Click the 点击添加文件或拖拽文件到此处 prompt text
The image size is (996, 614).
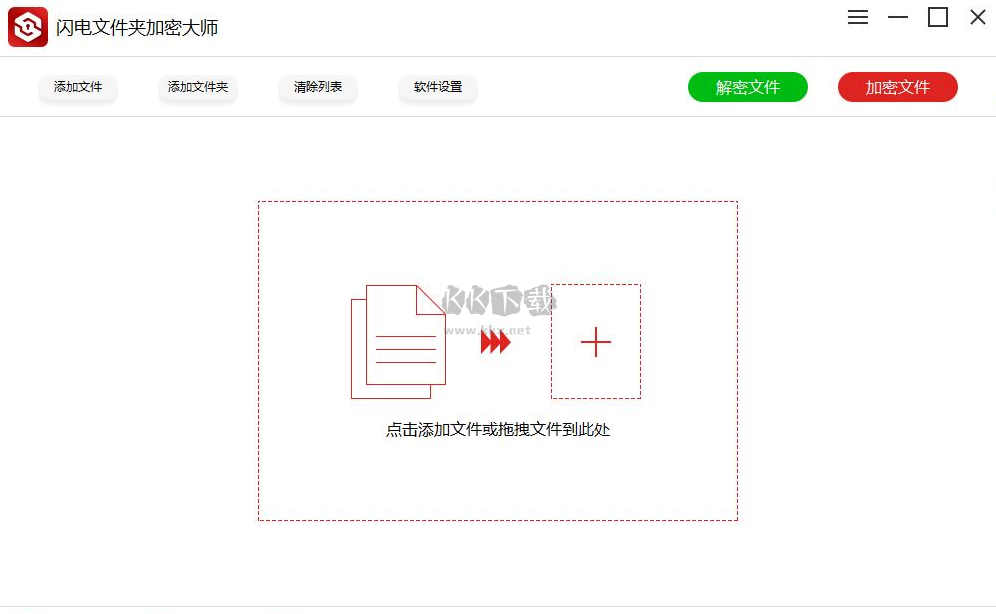498,429
